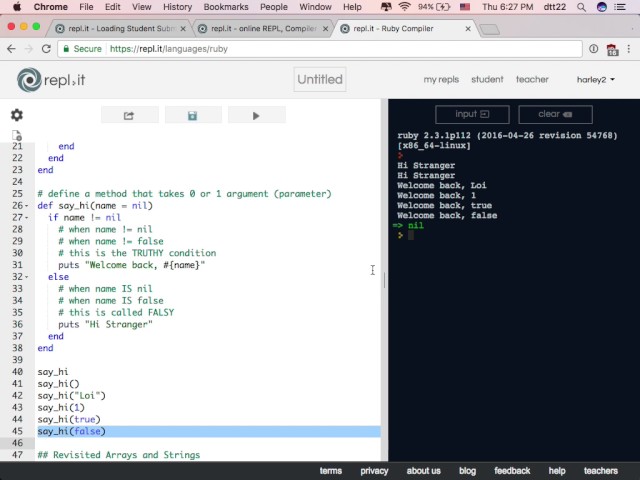Click the calendar extension icon
Screen dimensions: 640x480
click(x=612, y=49)
